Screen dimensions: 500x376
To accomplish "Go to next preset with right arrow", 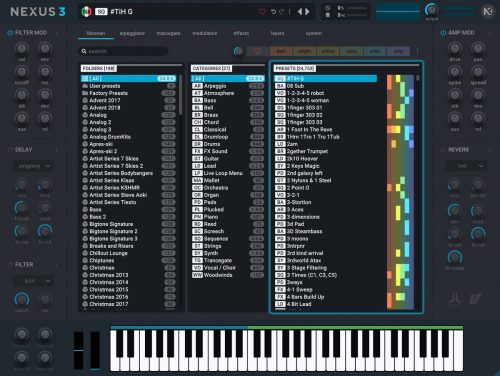I will pyautogui.click(x=307, y=12).
